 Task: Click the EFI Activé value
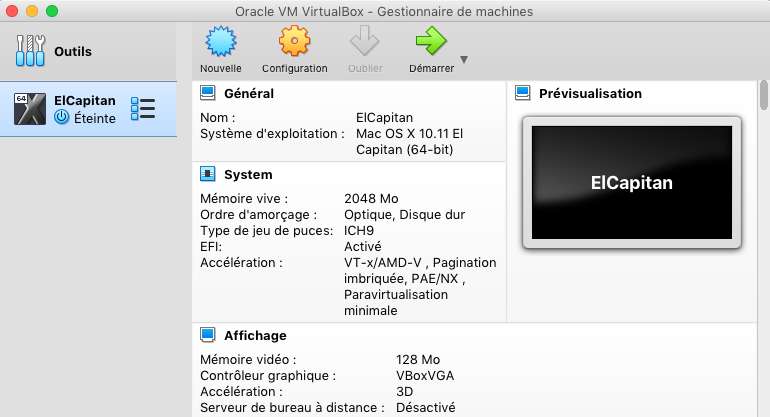point(363,247)
